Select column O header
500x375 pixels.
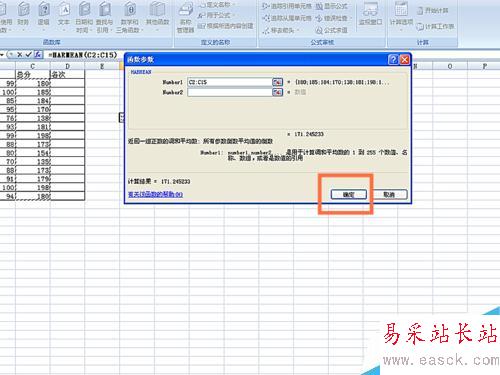450,66
